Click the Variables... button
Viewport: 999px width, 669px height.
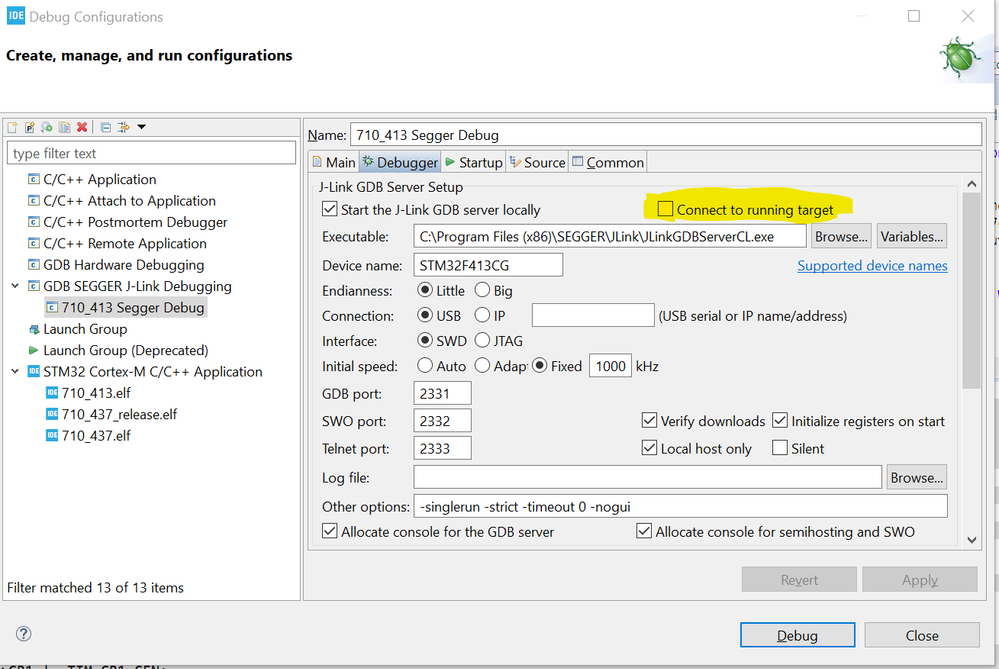912,236
